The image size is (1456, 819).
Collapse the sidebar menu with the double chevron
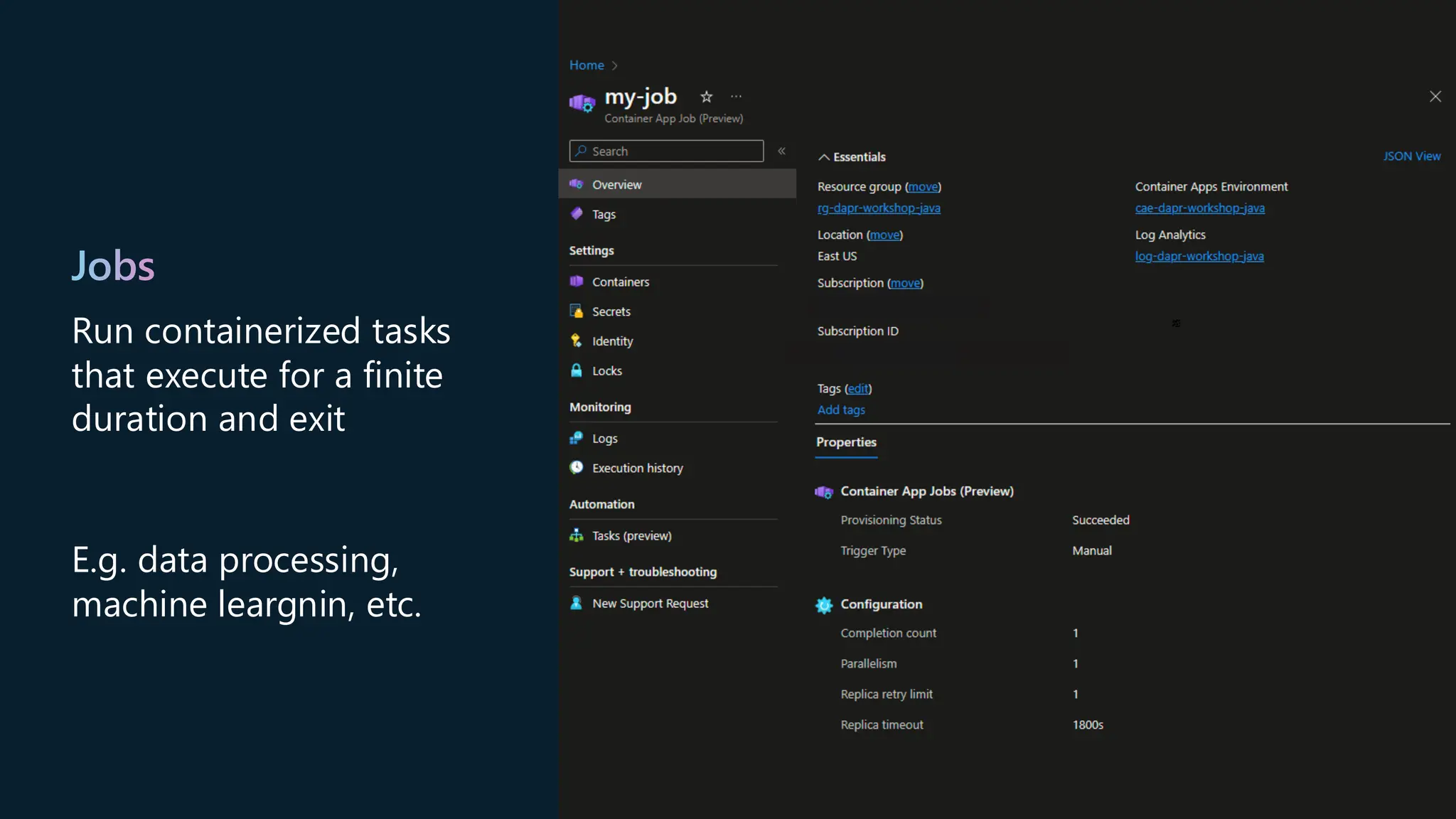(781, 151)
